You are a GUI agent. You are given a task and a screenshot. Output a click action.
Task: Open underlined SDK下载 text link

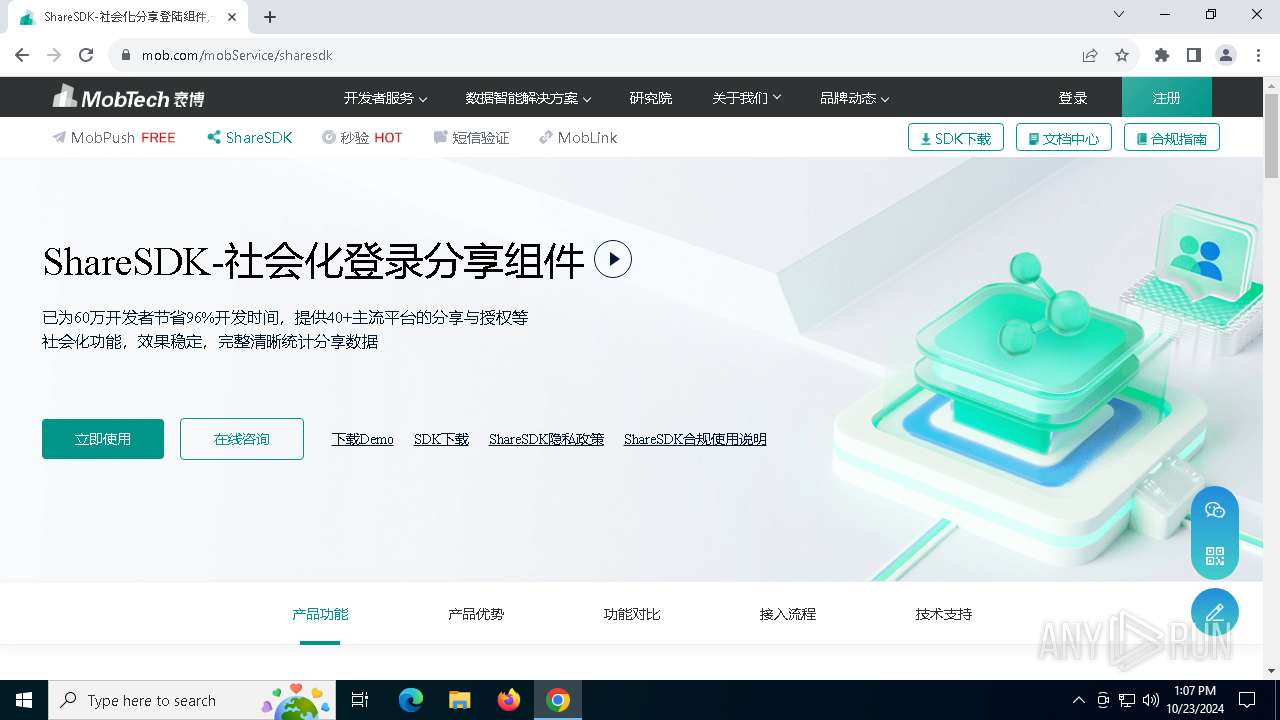pos(441,440)
